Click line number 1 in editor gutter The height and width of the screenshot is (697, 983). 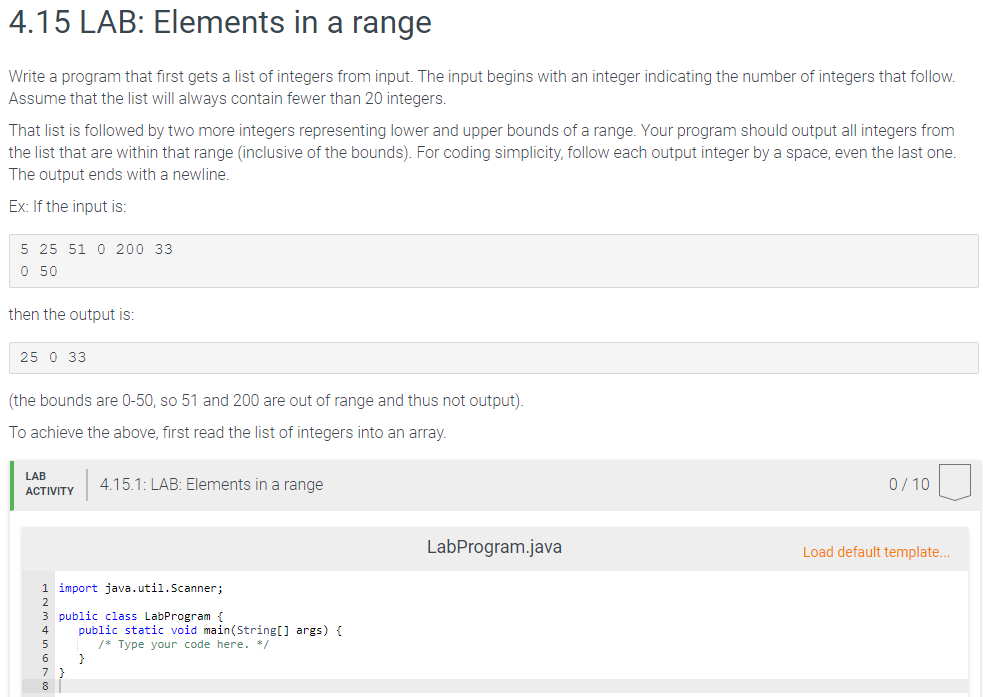pyautogui.click(x=45, y=588)
